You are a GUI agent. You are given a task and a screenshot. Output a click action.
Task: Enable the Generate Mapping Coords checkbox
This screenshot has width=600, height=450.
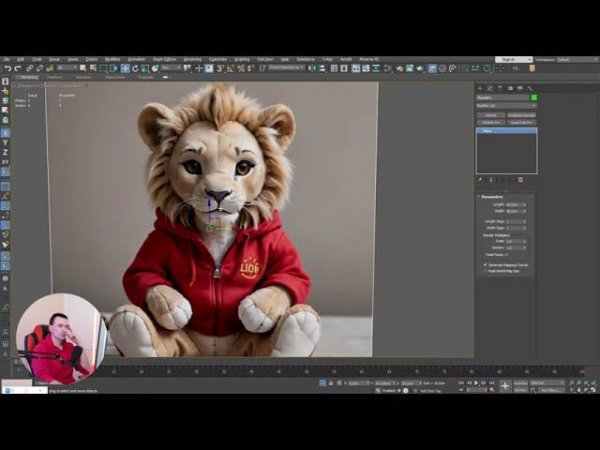[x=485, y=265]
